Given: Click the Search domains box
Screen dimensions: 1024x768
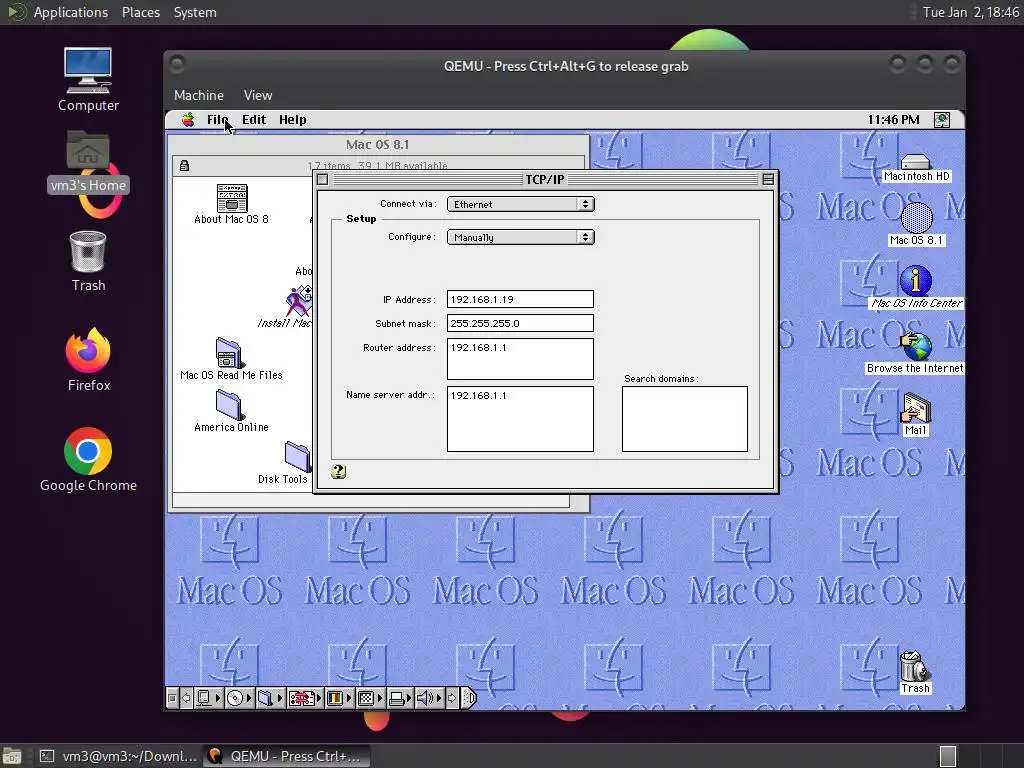Looking at the screenshot, I should click(685, 419).
